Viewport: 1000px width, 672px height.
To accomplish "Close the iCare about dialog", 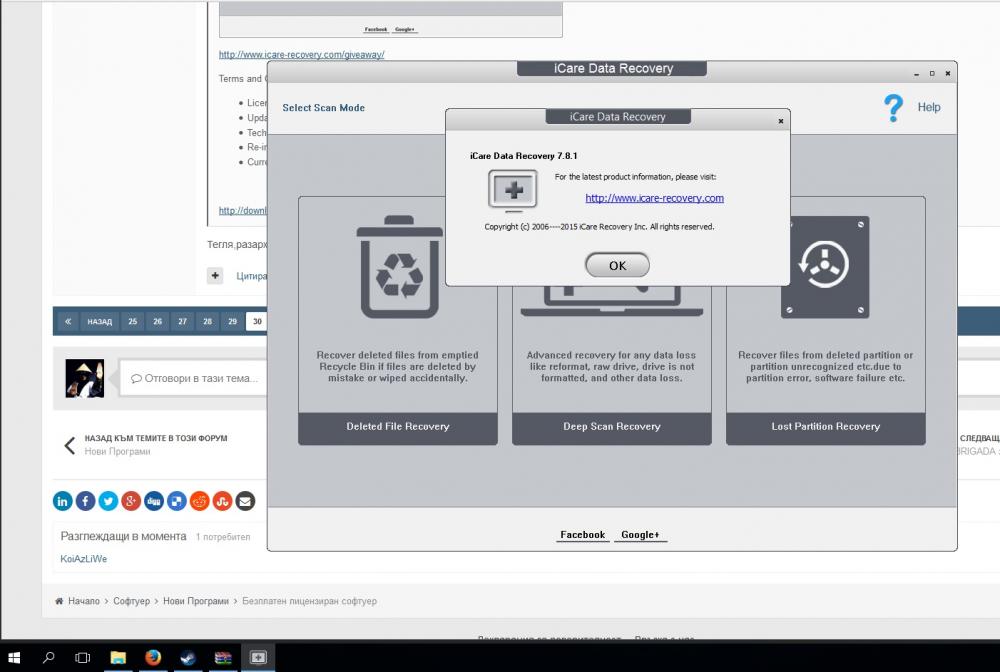I will [781, 121].
